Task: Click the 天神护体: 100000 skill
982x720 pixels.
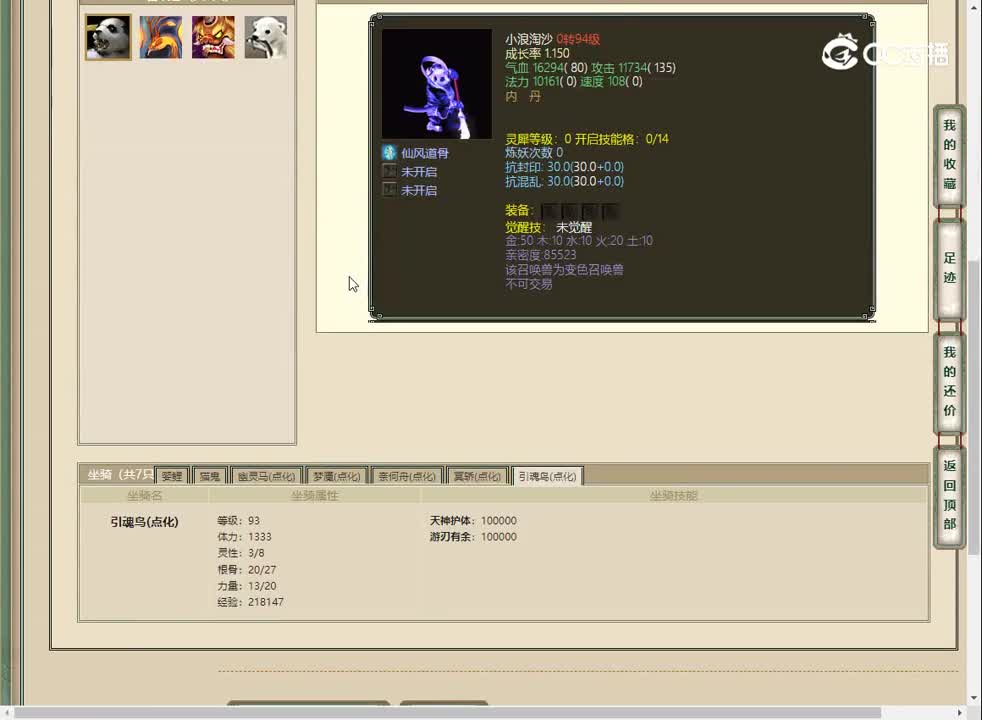Action: [x=473, y=520]
